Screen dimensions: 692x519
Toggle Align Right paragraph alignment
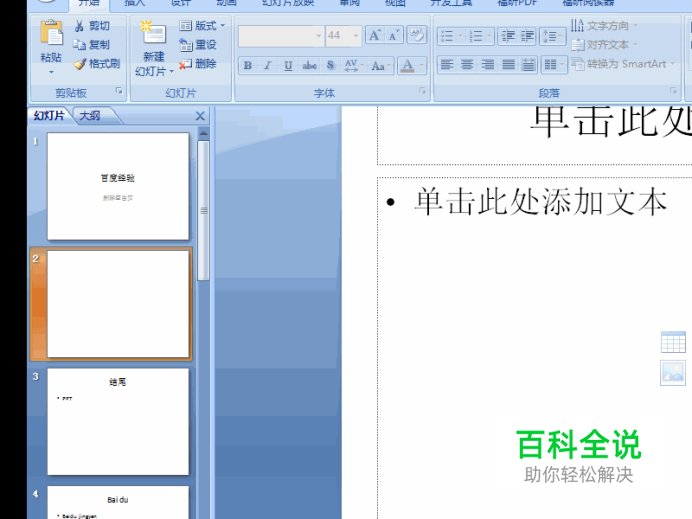487,65
